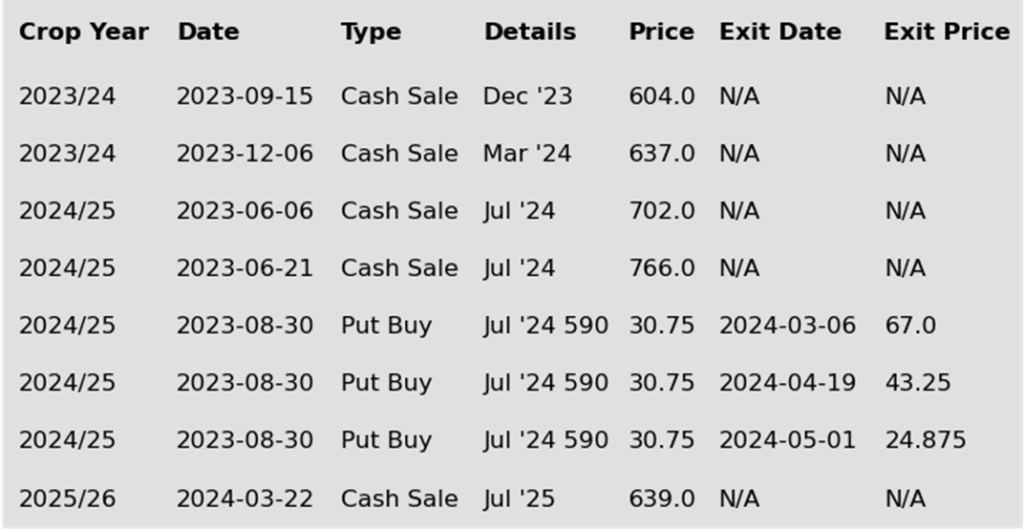Click the 2024-03-06 exit date cell

788,326
